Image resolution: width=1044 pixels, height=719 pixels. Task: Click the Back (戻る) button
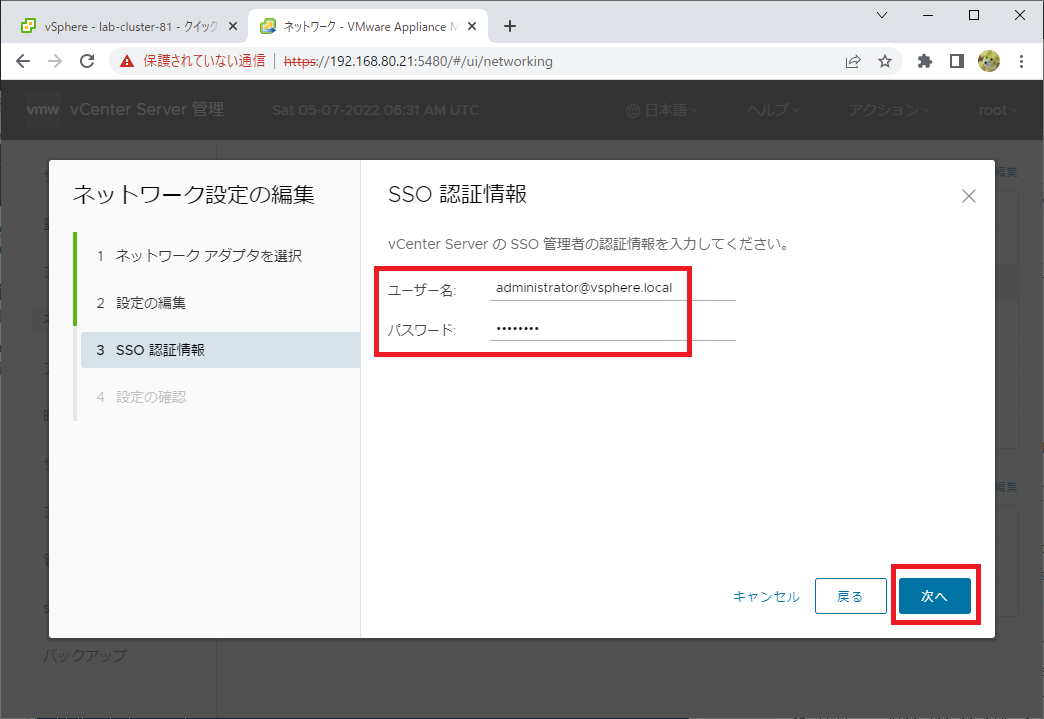coord(850,596)
